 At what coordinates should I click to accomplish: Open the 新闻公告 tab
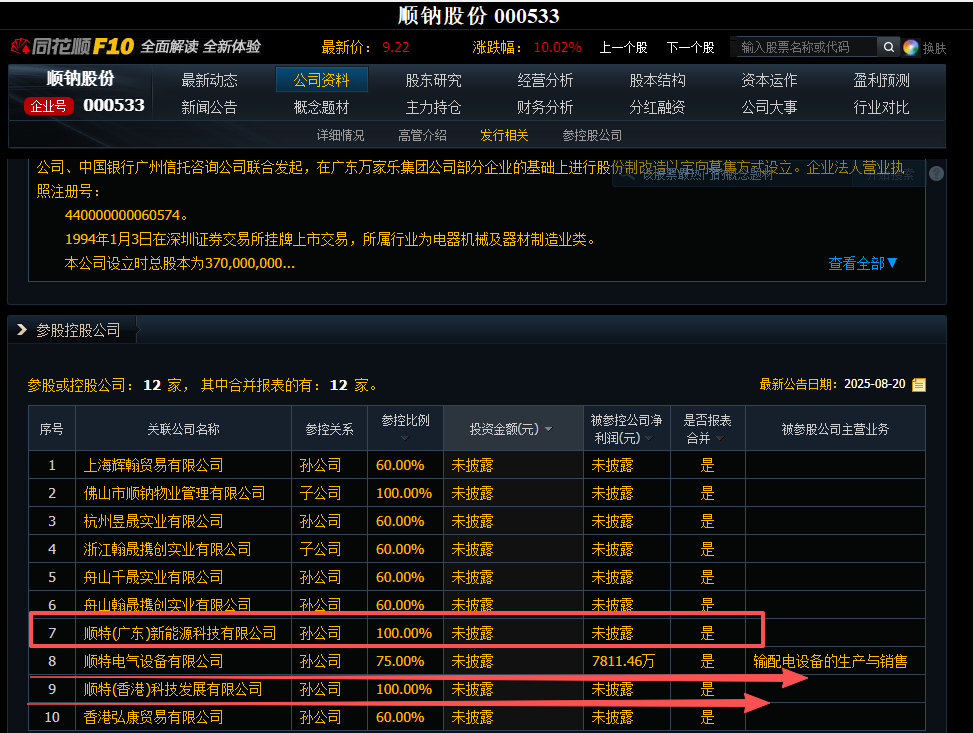(x=209, y=107)
